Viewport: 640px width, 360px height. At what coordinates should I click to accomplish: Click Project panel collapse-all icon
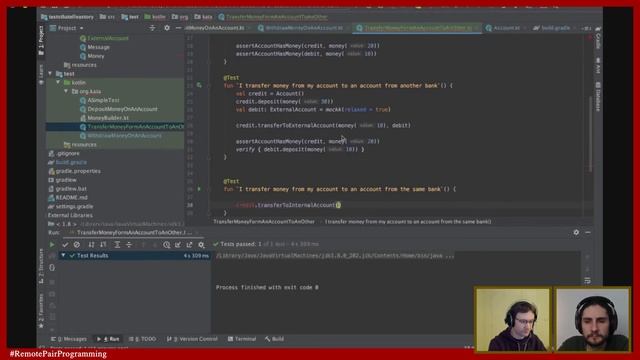coord(152,28)
